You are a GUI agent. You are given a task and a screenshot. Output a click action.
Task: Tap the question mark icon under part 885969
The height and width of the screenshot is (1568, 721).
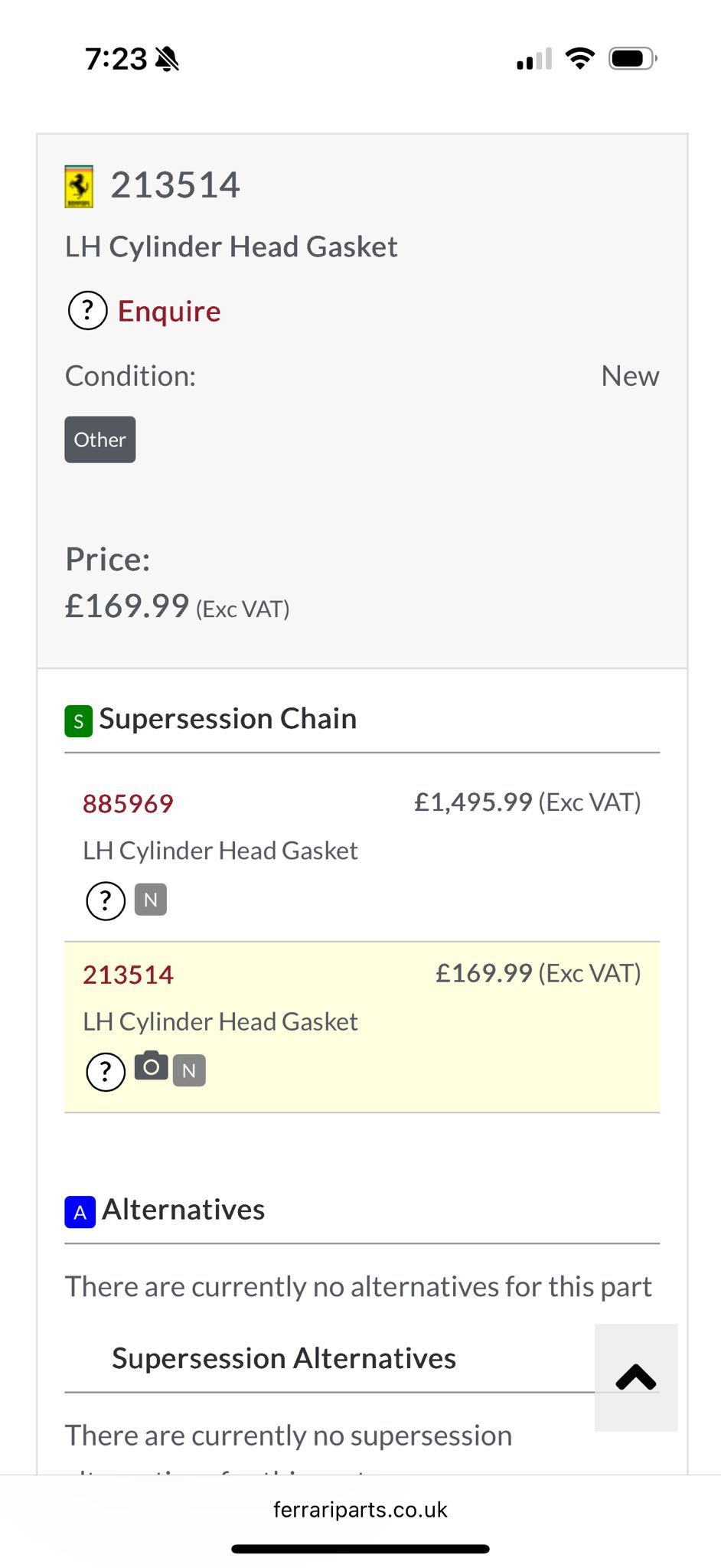tap(105, 900)
